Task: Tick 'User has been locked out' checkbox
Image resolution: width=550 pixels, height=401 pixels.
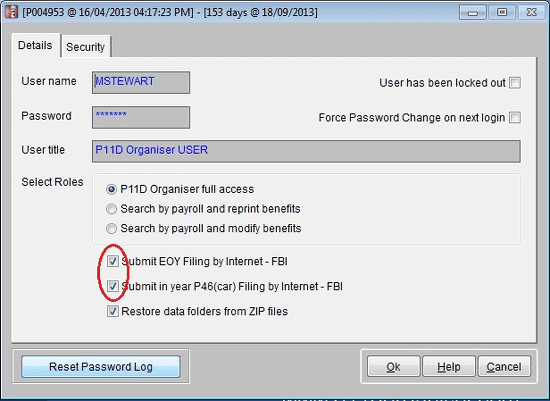Action: [515, 83]
